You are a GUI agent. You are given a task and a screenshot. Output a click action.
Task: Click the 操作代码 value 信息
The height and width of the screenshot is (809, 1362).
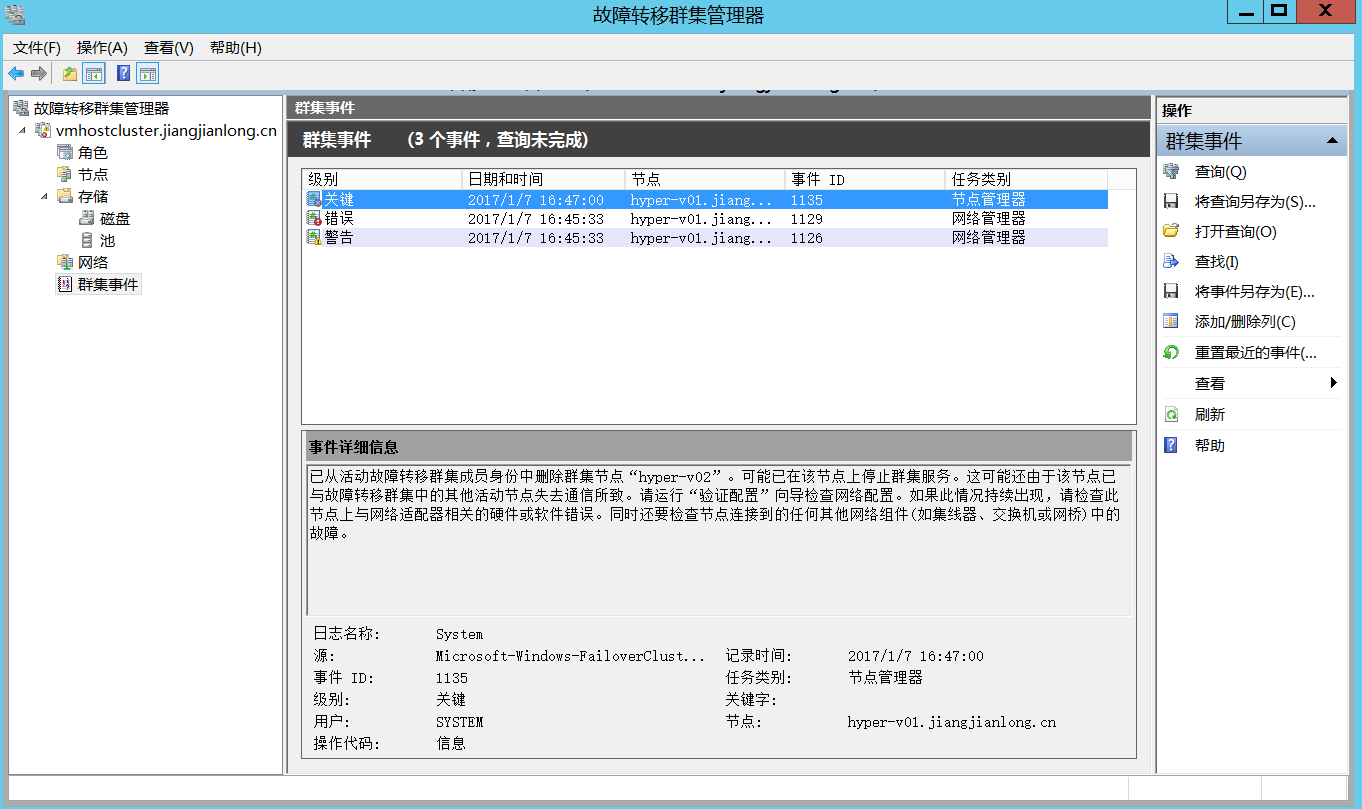tap(451, 744)
